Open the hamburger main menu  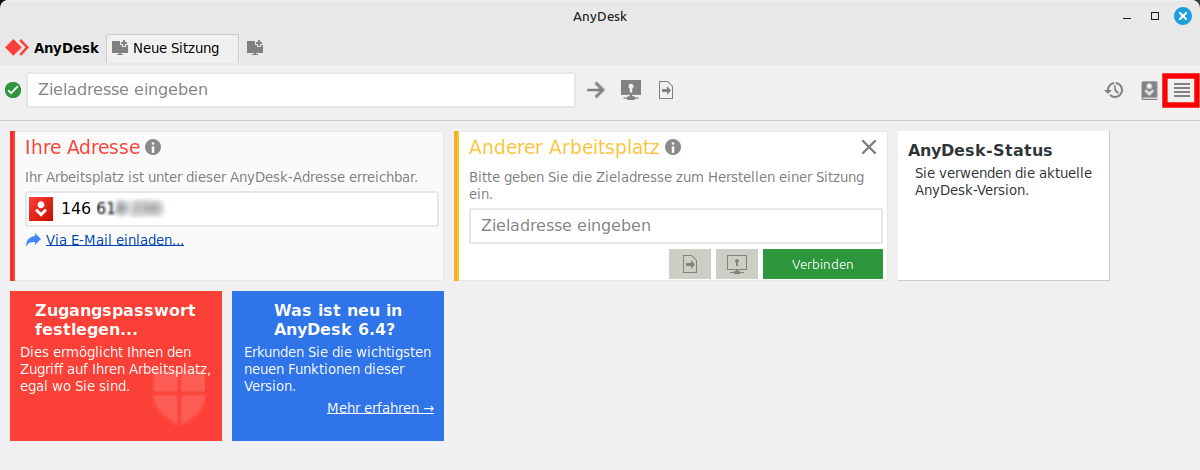pos(1182,90)
